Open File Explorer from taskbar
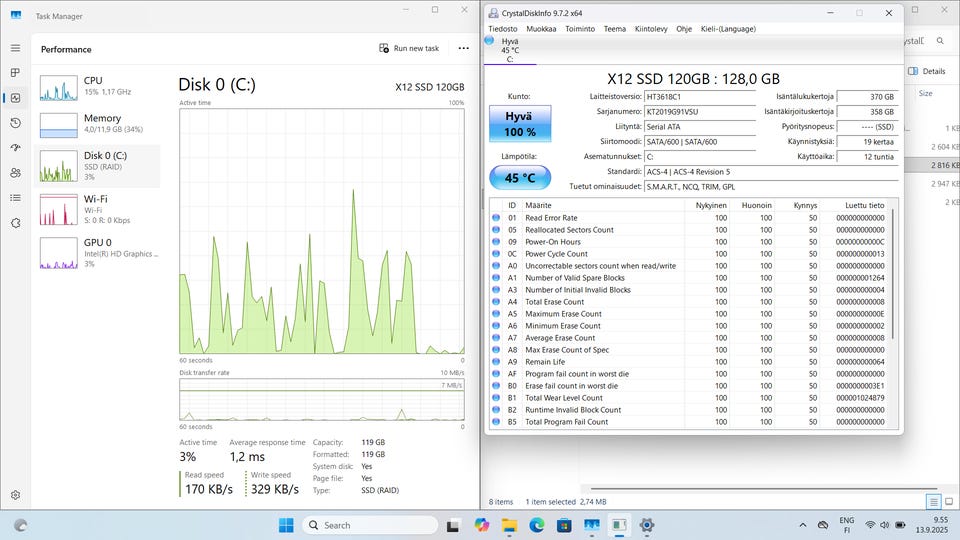Screen dimensions: 960x540 coord(509,525)
